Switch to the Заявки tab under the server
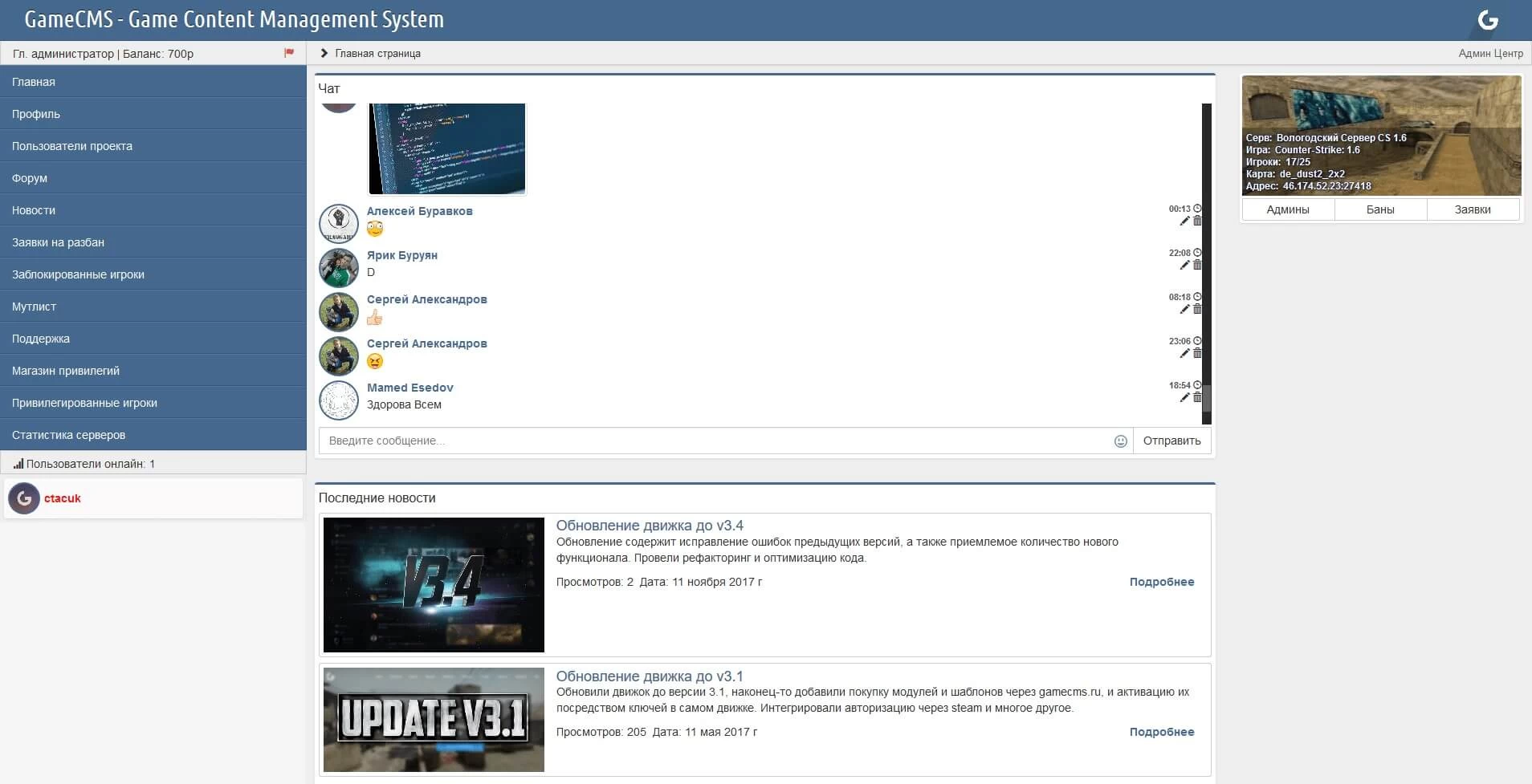 point(1473,209)
